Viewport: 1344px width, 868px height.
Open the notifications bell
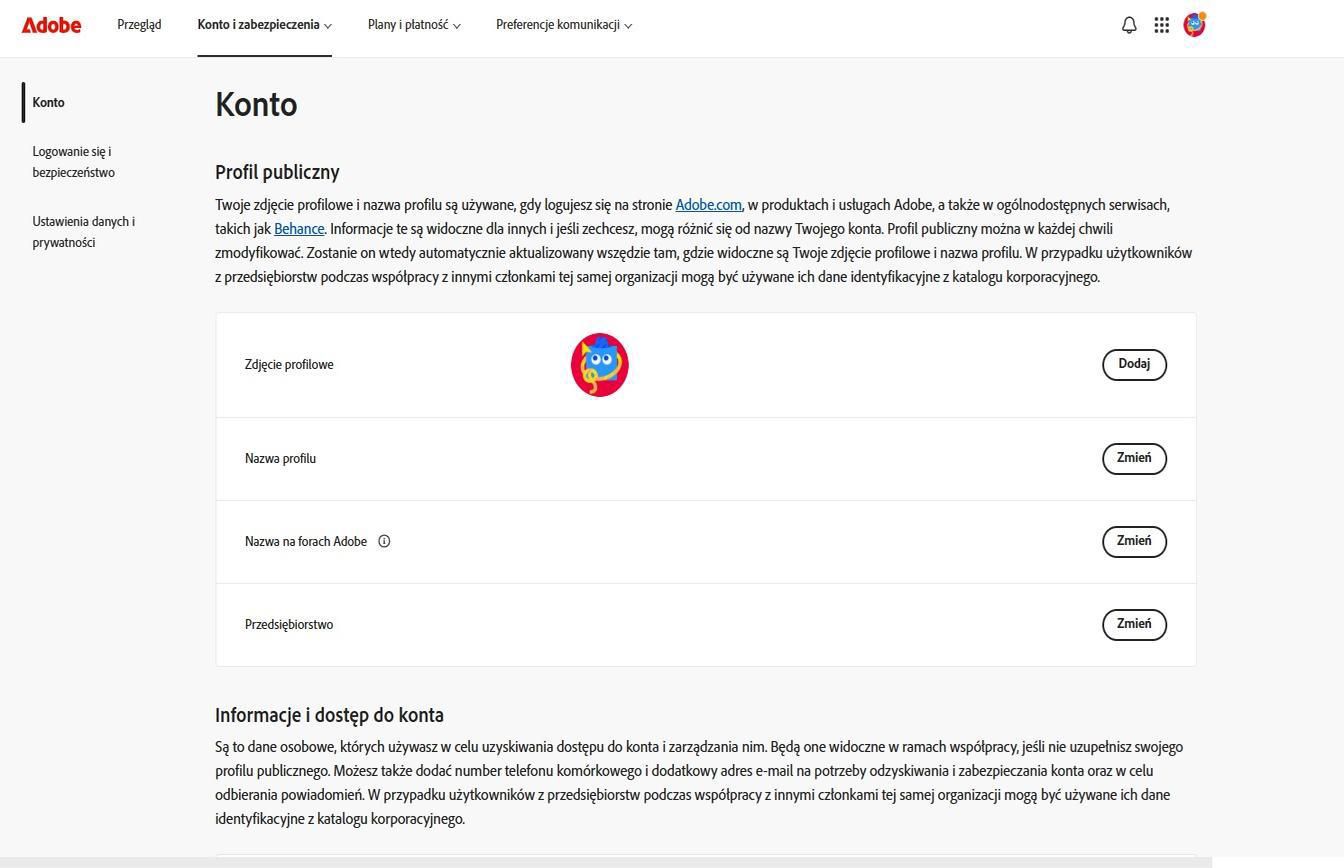click(1129, 25)
